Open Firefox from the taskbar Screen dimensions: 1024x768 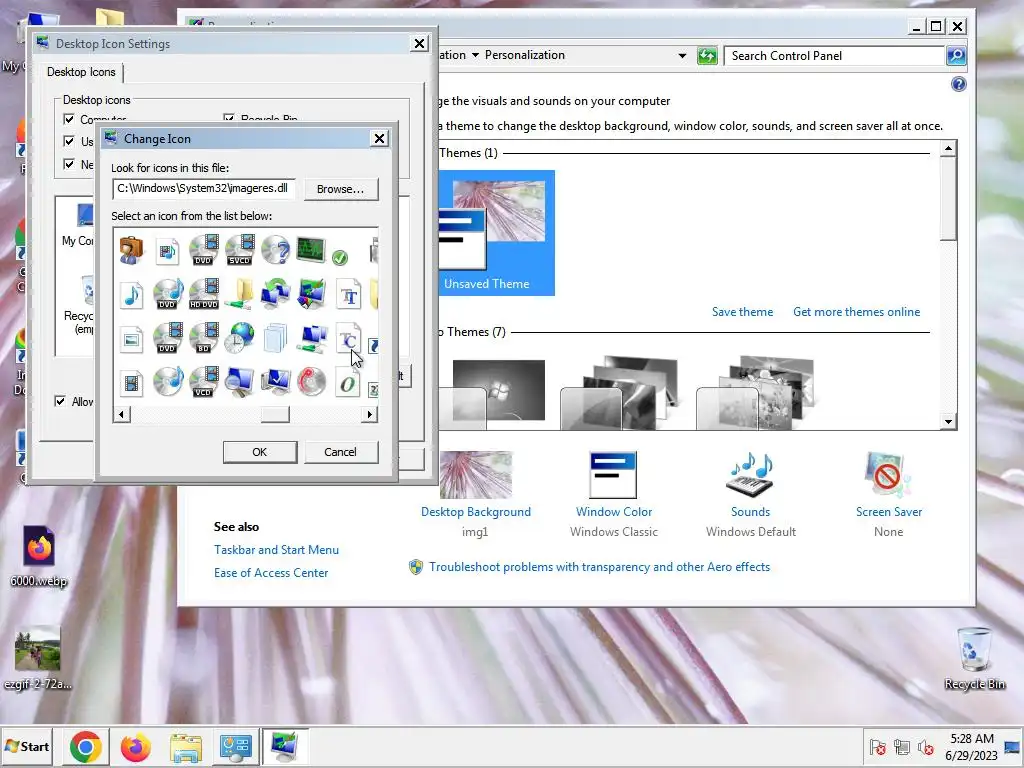click(x=136, y=746)
